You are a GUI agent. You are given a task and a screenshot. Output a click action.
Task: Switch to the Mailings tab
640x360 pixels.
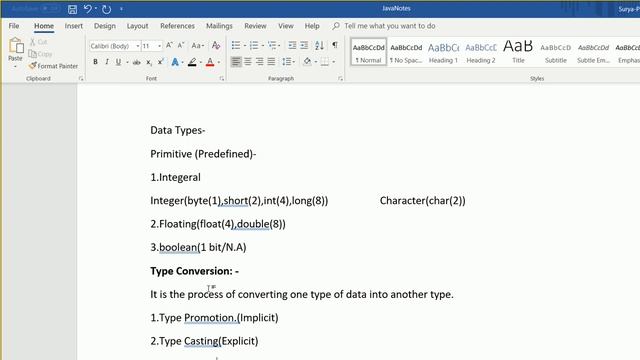[x=219, y=26]
